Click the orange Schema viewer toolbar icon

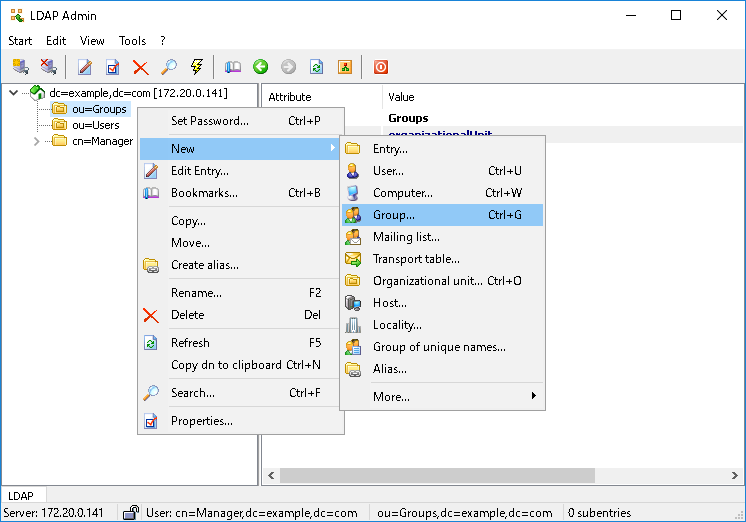[x=345, y=67]
